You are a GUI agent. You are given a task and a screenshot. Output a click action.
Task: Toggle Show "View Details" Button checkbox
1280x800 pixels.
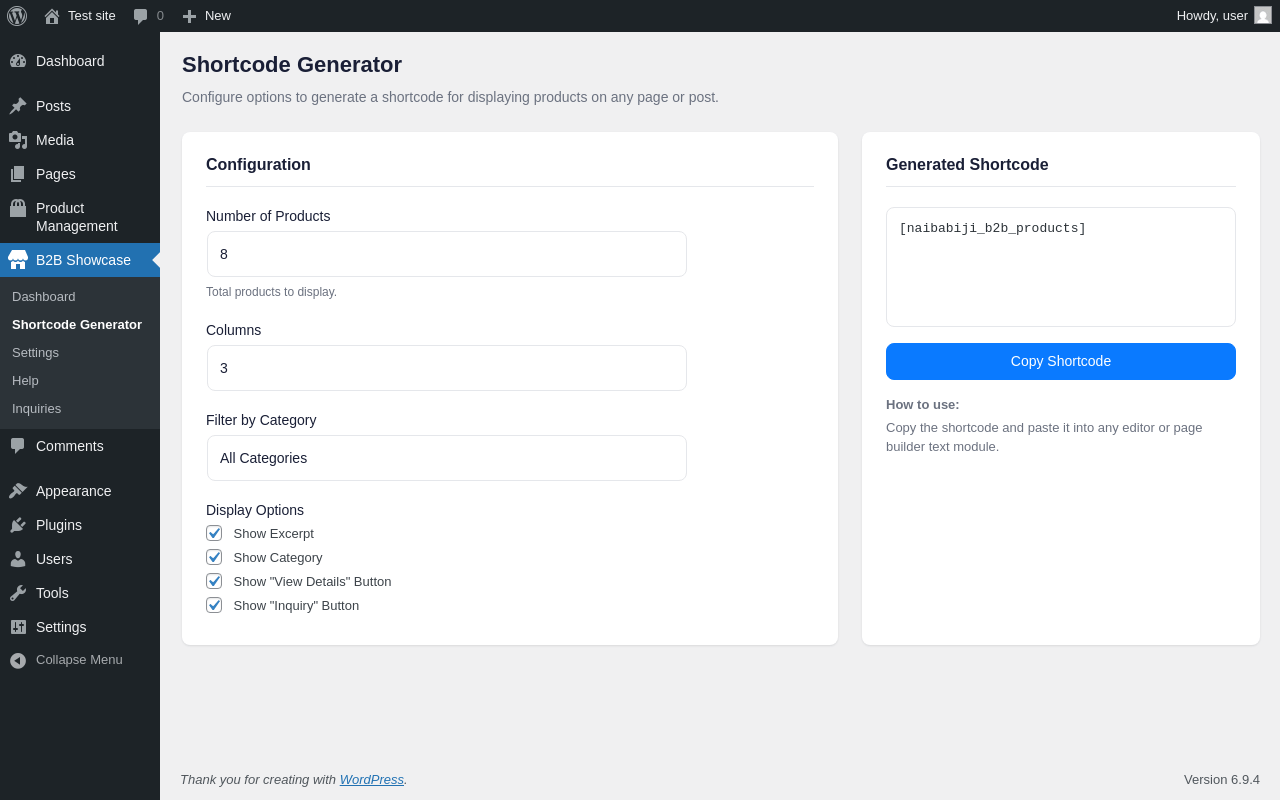click(214, 581)
